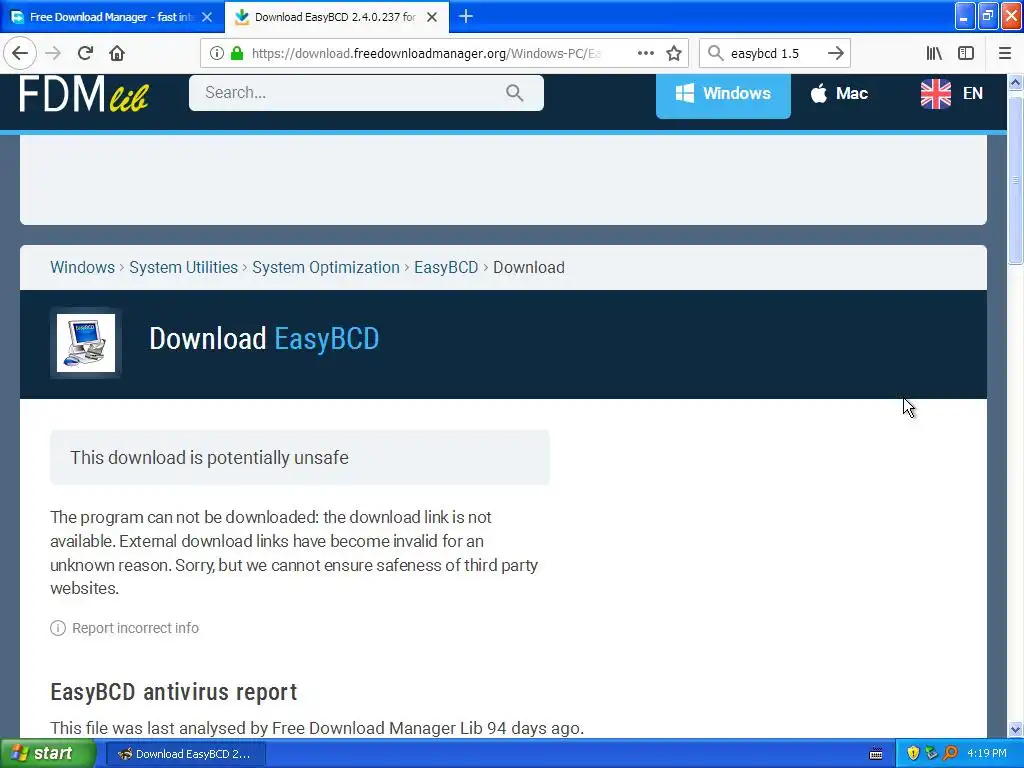
Task: Select the Download EasyBCD 2.4.0.237 tab
Action: pos(336,17)
